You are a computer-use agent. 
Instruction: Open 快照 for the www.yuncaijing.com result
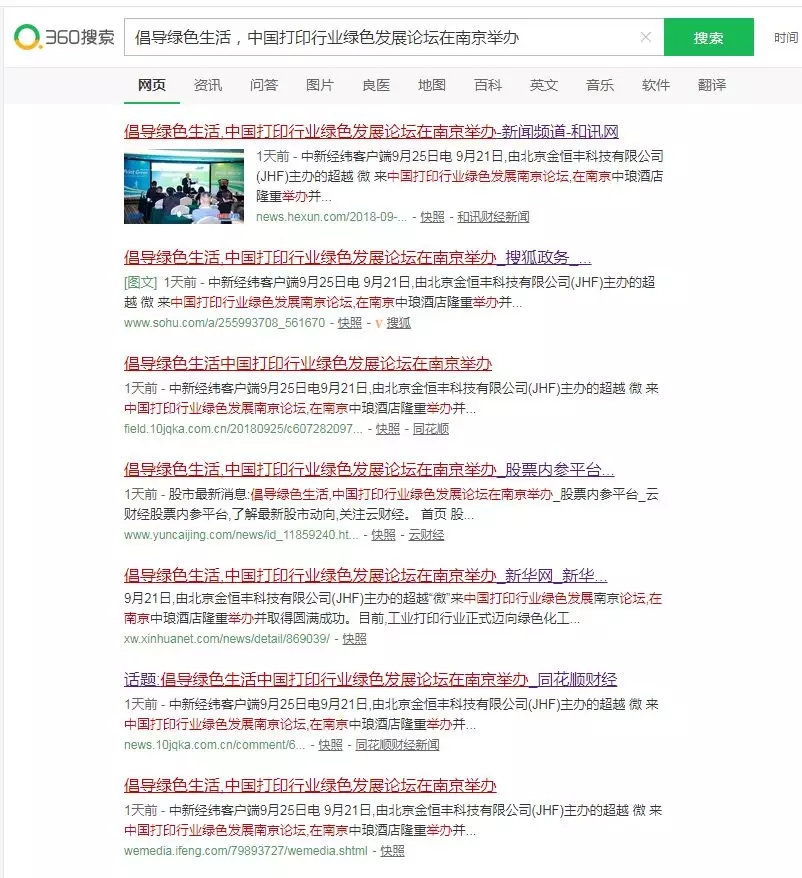click(384, 535)
